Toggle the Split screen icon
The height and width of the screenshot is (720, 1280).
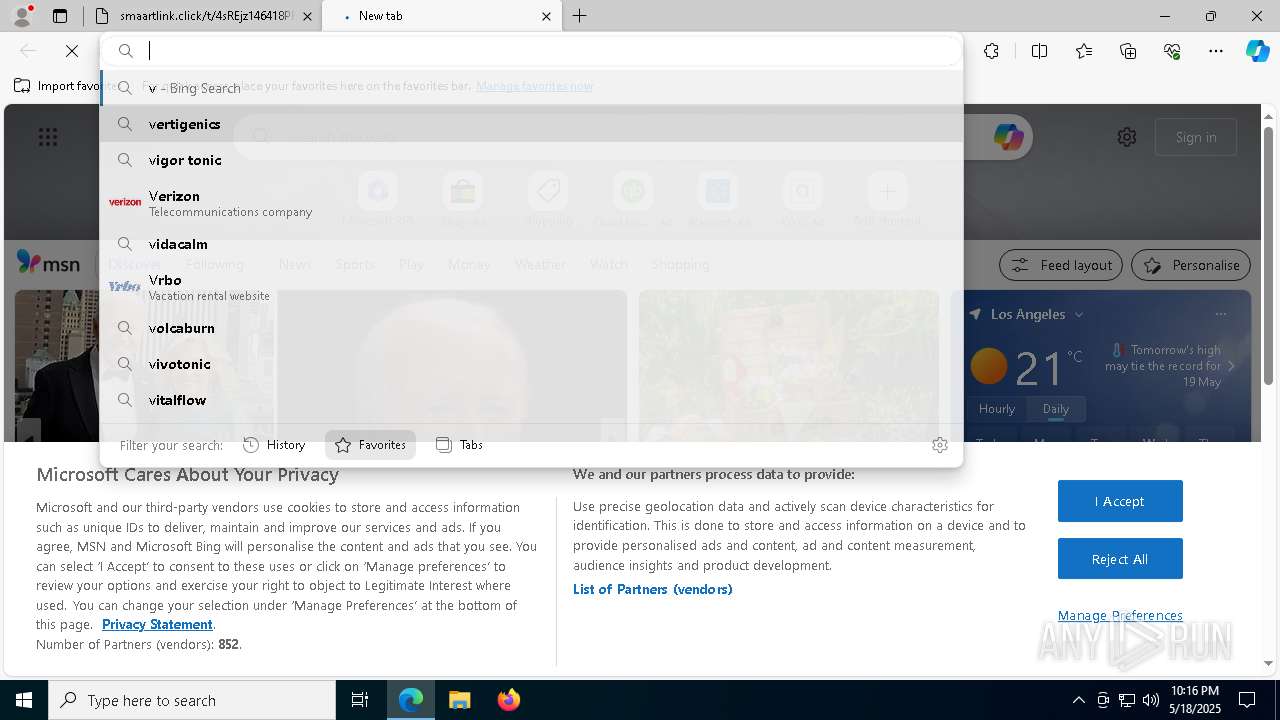coord(1039,51)
